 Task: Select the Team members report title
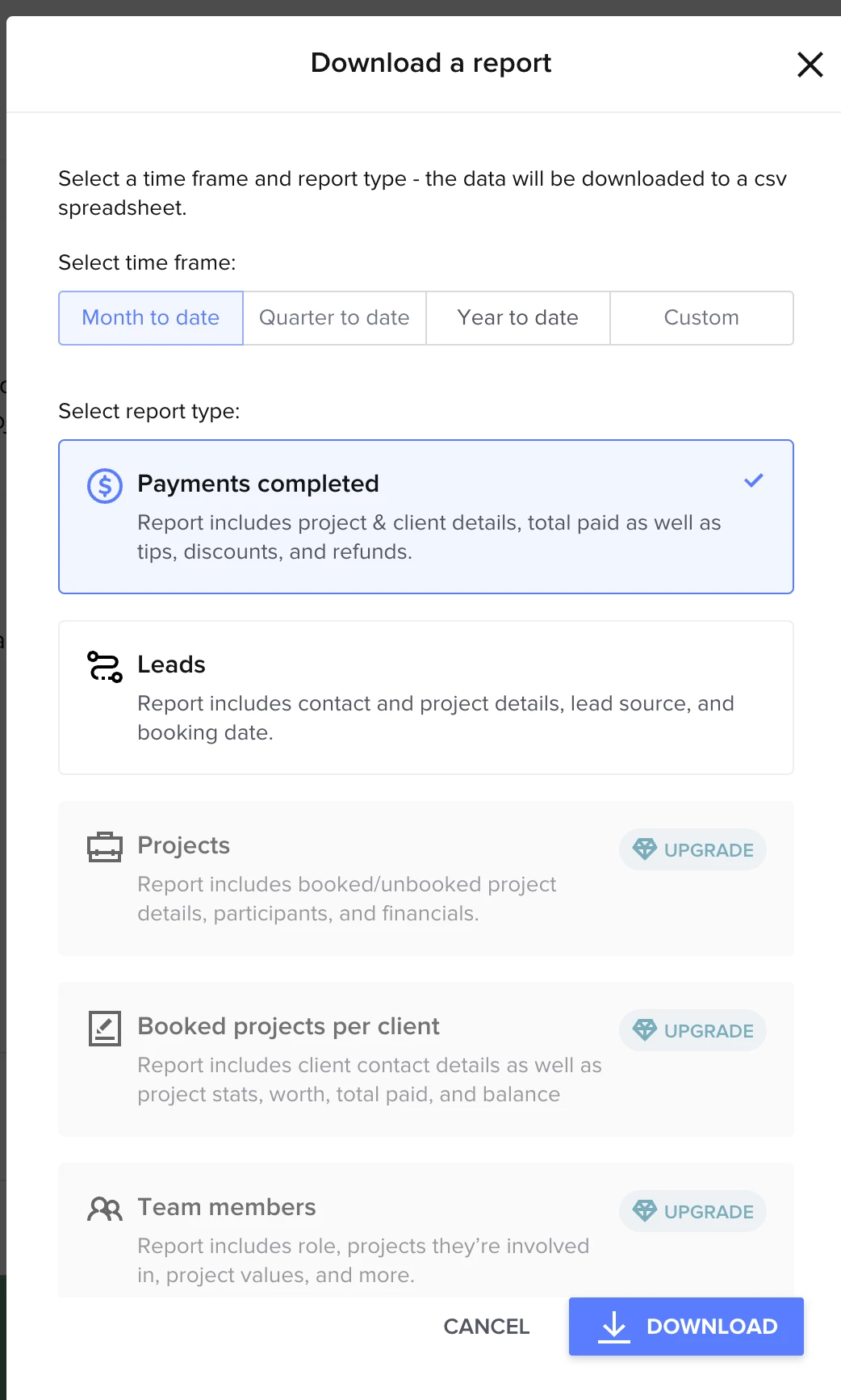coord(227,1207)
